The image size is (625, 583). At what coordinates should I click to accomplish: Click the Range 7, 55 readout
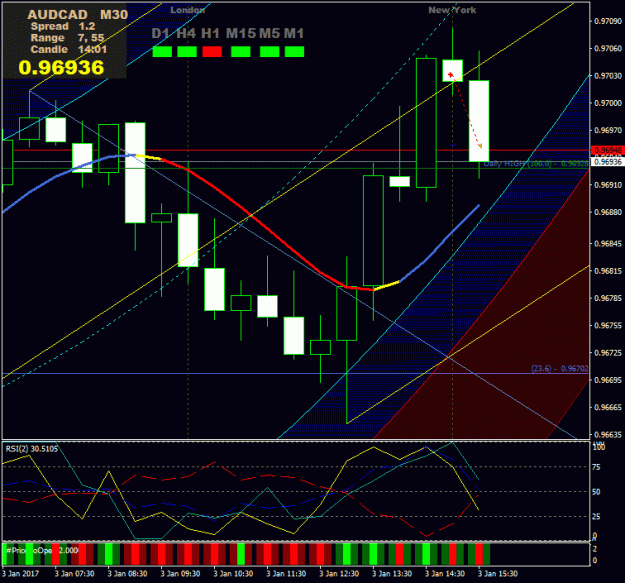(x=67, y=38)
